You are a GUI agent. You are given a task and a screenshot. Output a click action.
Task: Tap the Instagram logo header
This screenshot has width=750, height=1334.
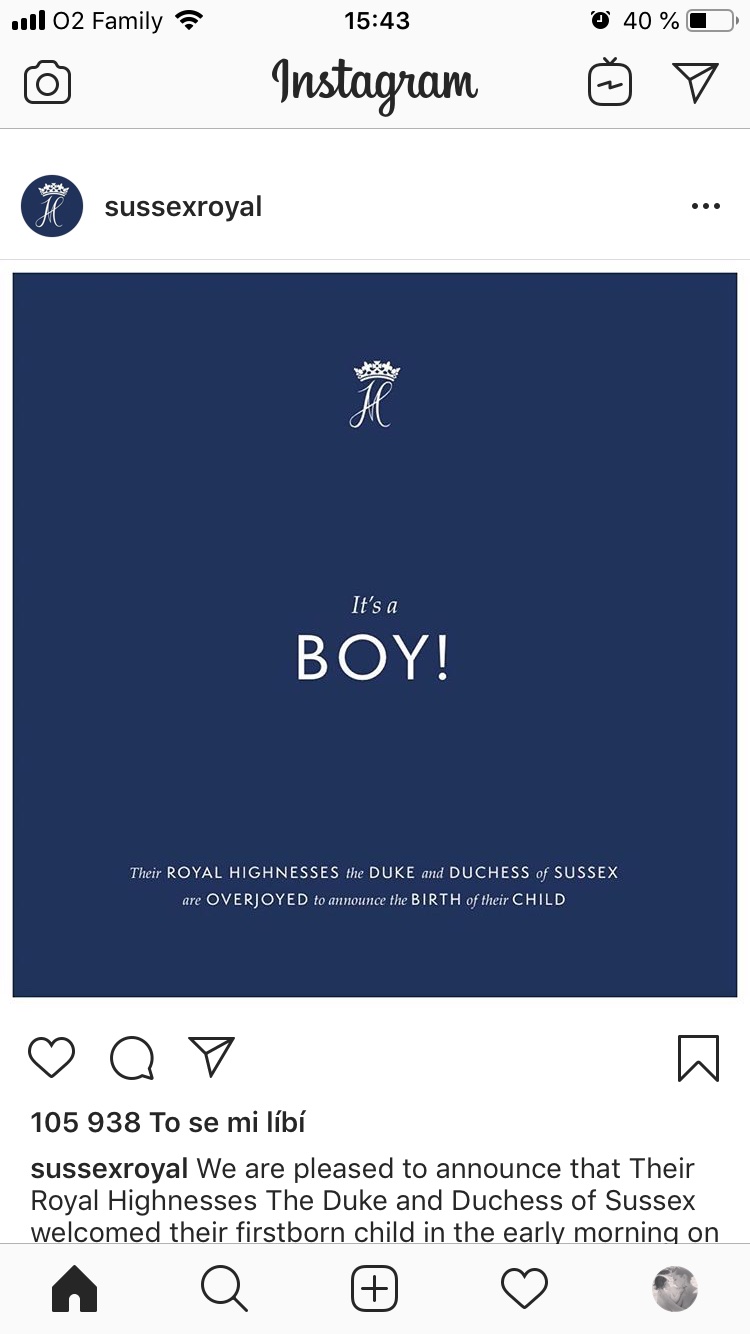click(374, 83)
